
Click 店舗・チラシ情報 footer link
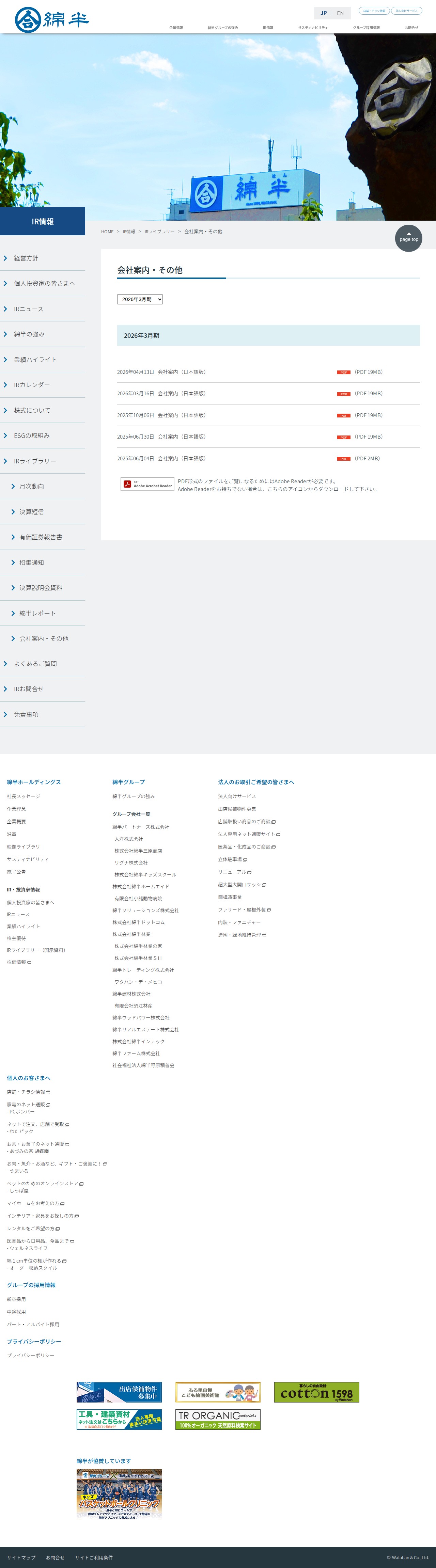pos(29,1092)
